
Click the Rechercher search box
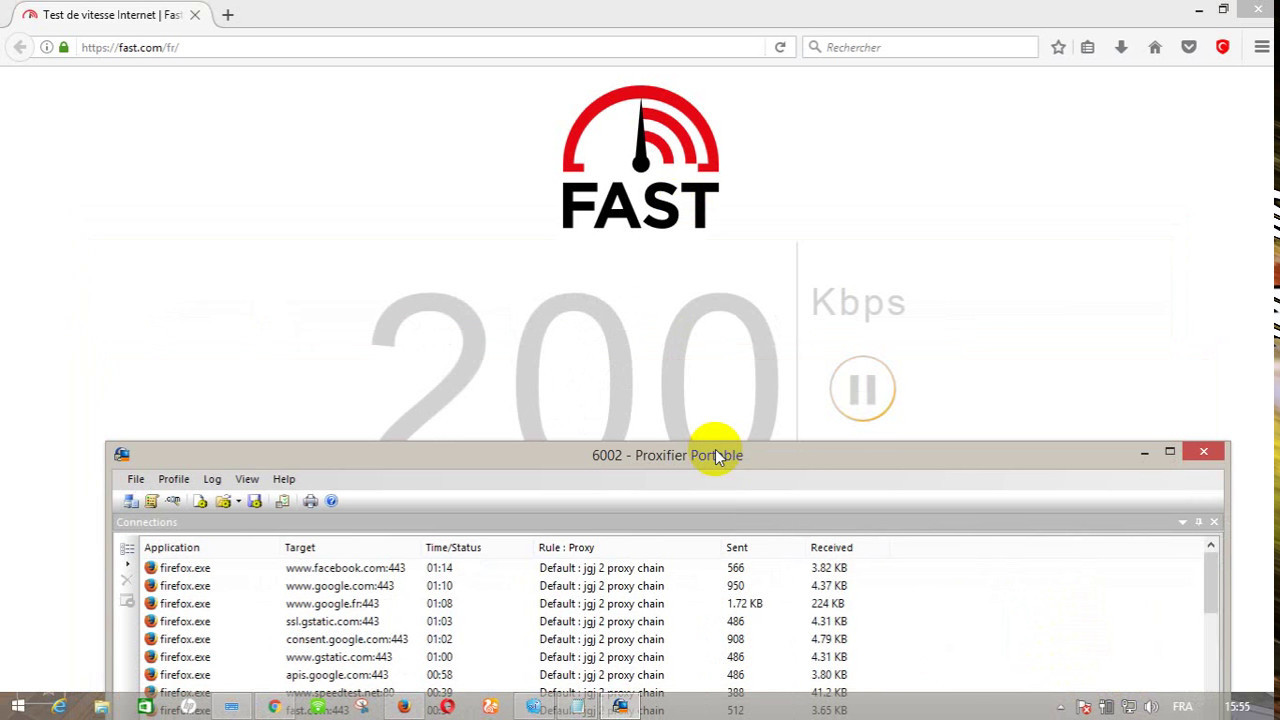coord(920,47)
